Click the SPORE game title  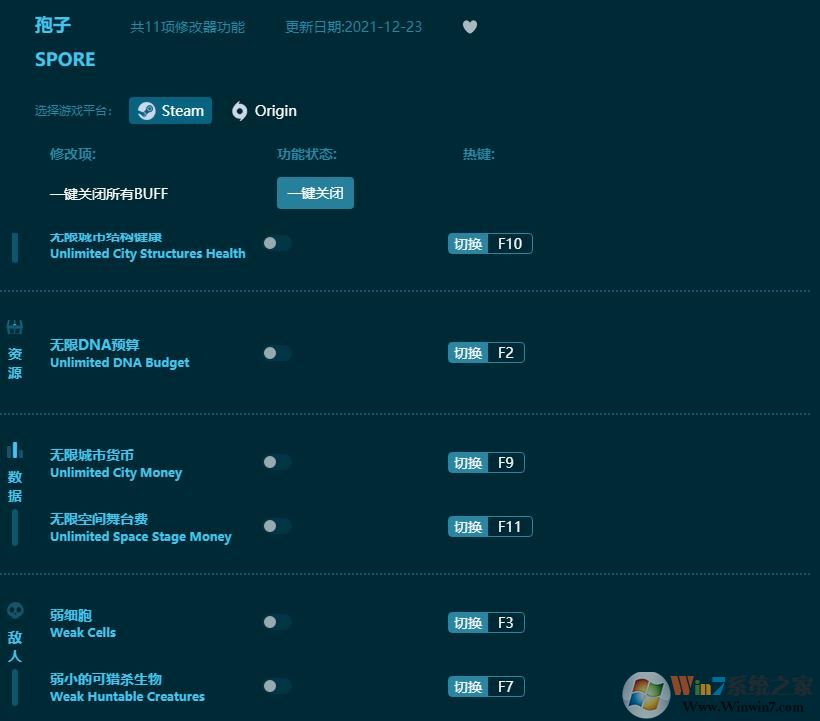[x=65, y=59]
